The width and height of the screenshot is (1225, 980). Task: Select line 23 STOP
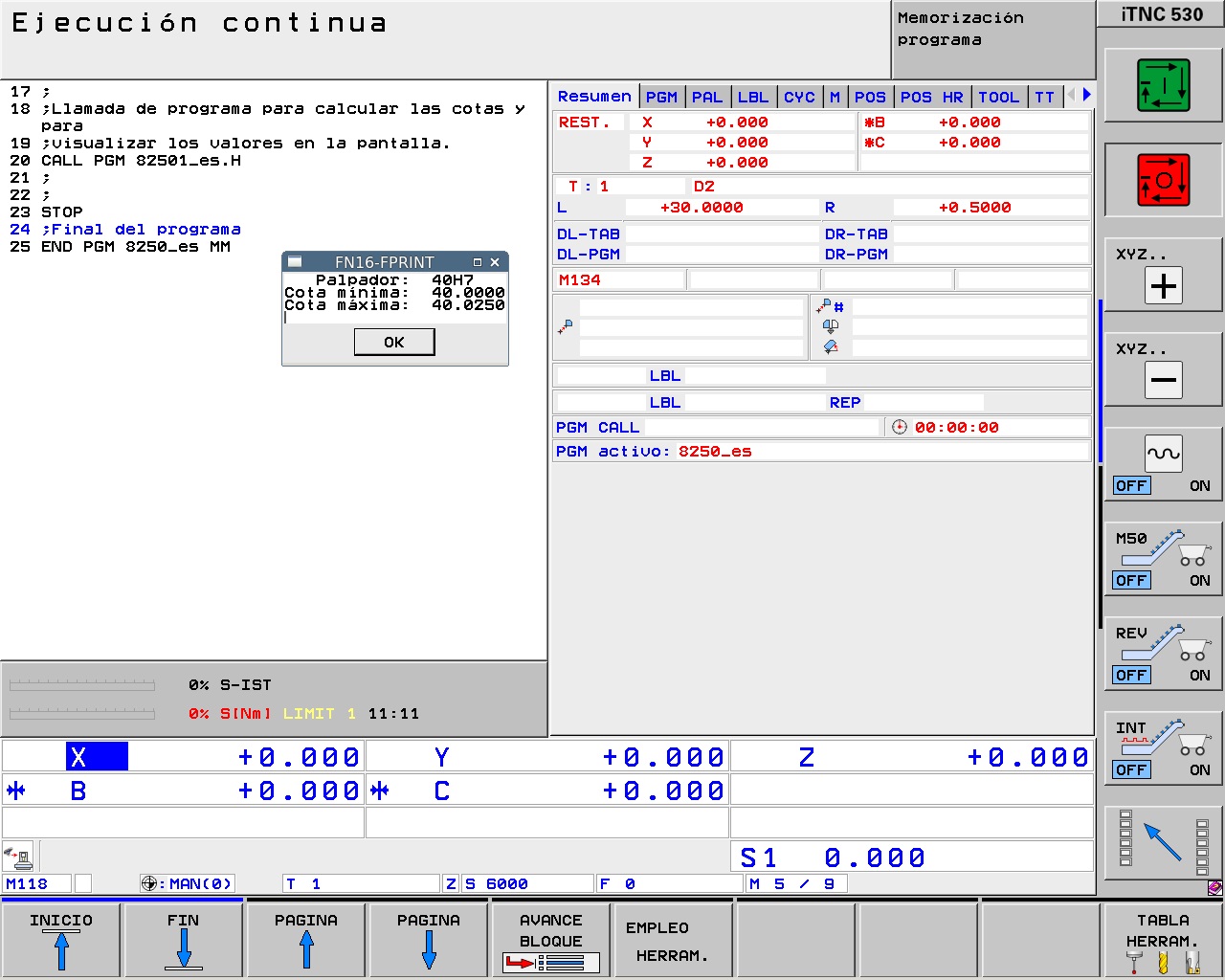tap(46, 212)
